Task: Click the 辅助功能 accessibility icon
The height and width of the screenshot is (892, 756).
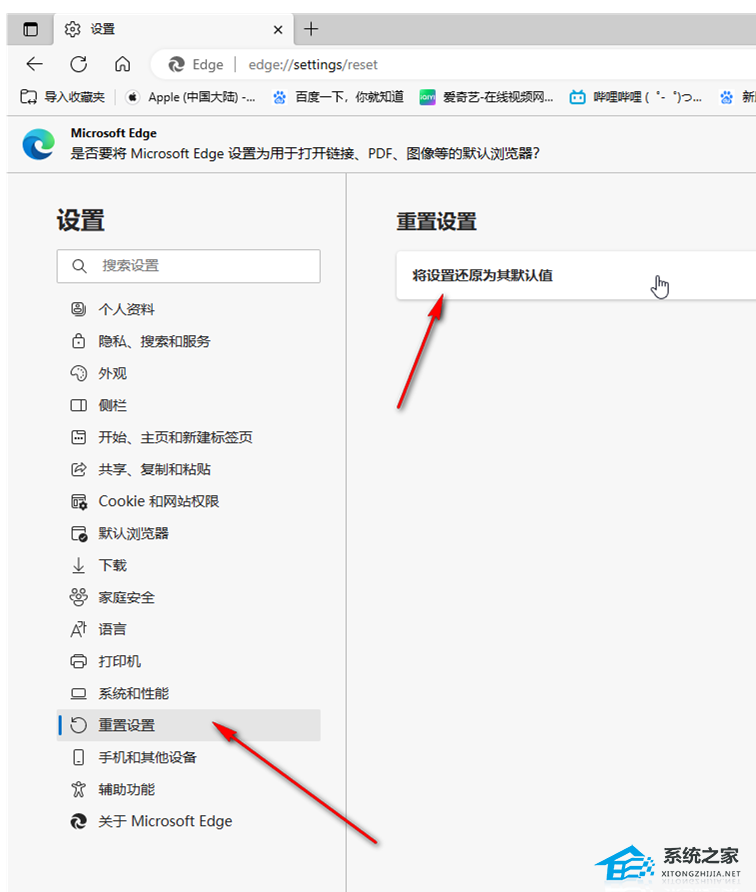Action: tap(79, 789)
